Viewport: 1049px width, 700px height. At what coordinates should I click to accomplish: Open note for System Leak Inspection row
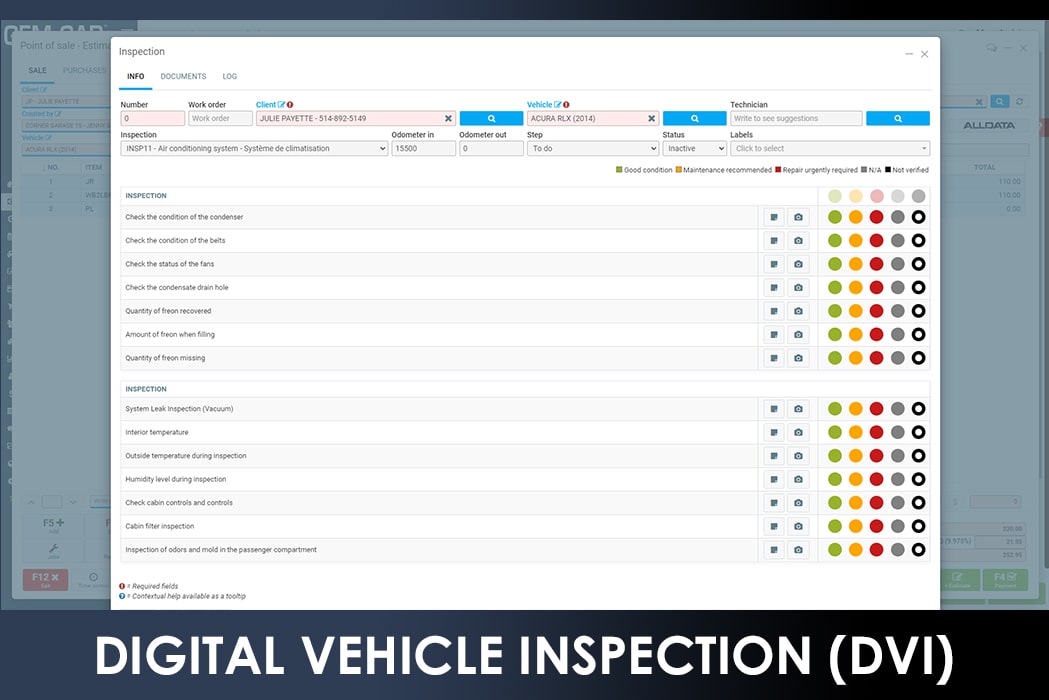coord(774,409)
